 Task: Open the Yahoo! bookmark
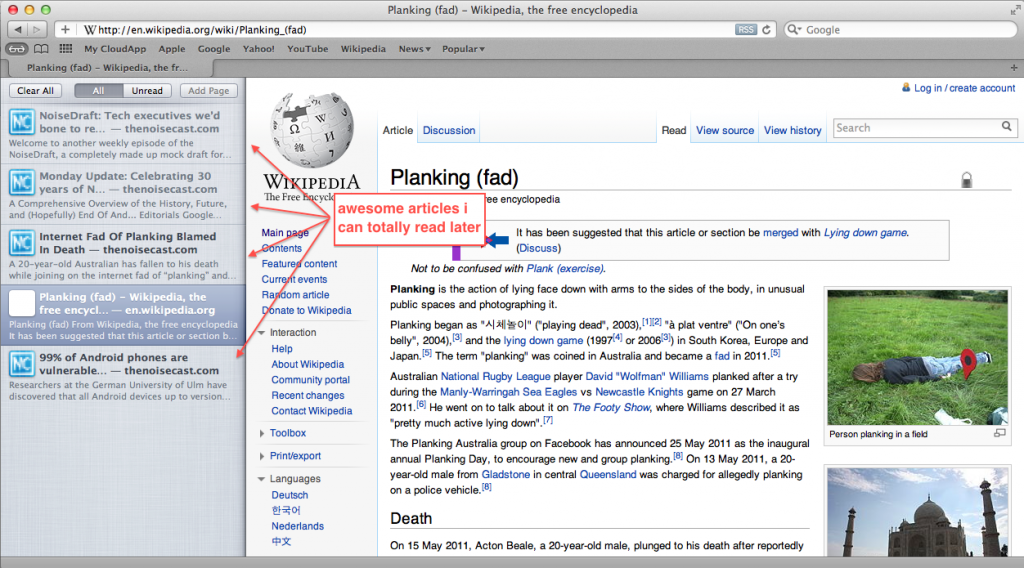coord(258,49)
